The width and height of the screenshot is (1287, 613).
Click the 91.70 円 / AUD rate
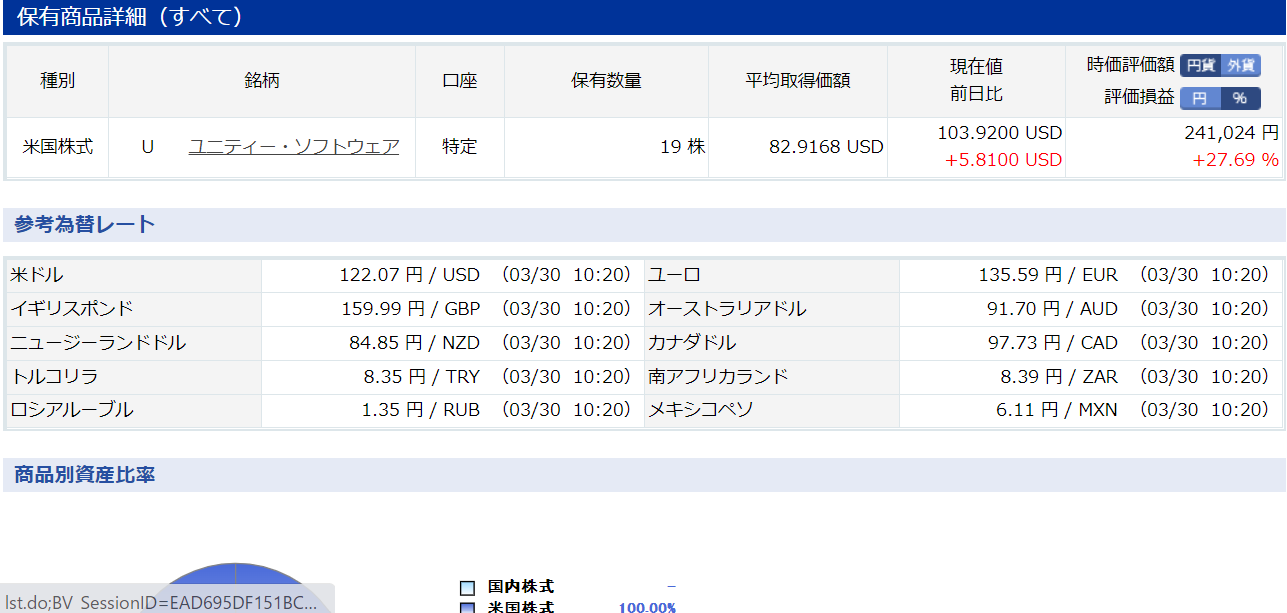1052,309
